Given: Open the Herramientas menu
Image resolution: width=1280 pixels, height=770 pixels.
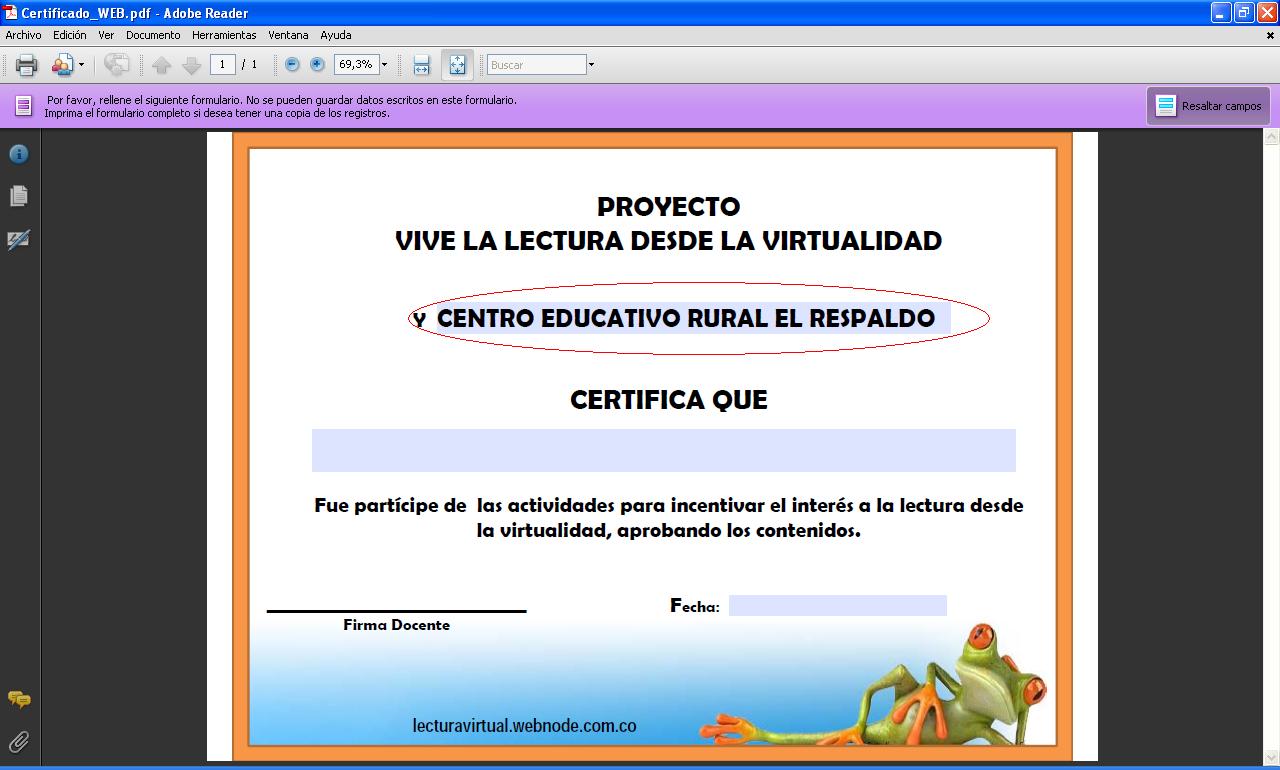Looking at the screenshot, I should [x=224, y=35].
